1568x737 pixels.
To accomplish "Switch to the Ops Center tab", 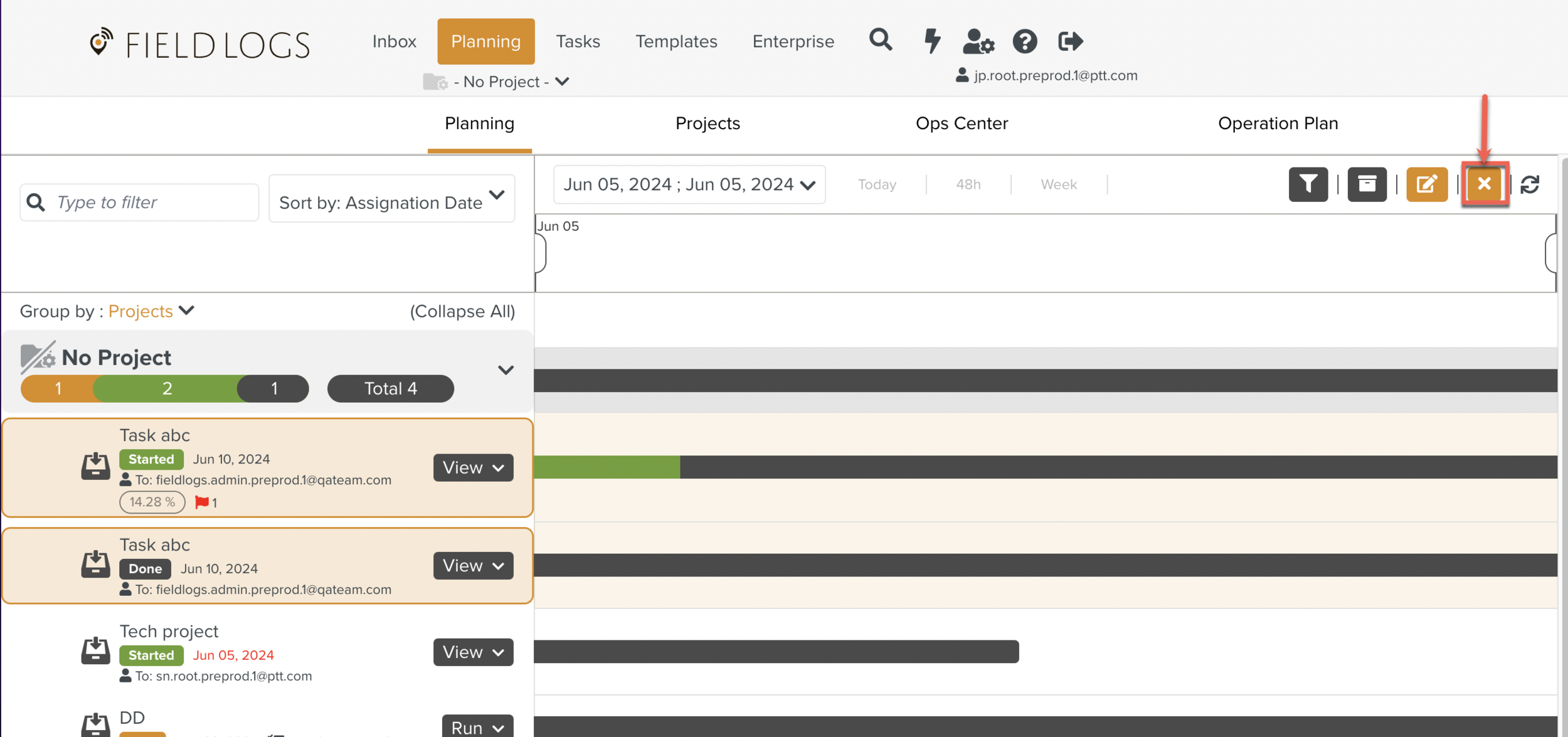I will click(x=961, y=124).
